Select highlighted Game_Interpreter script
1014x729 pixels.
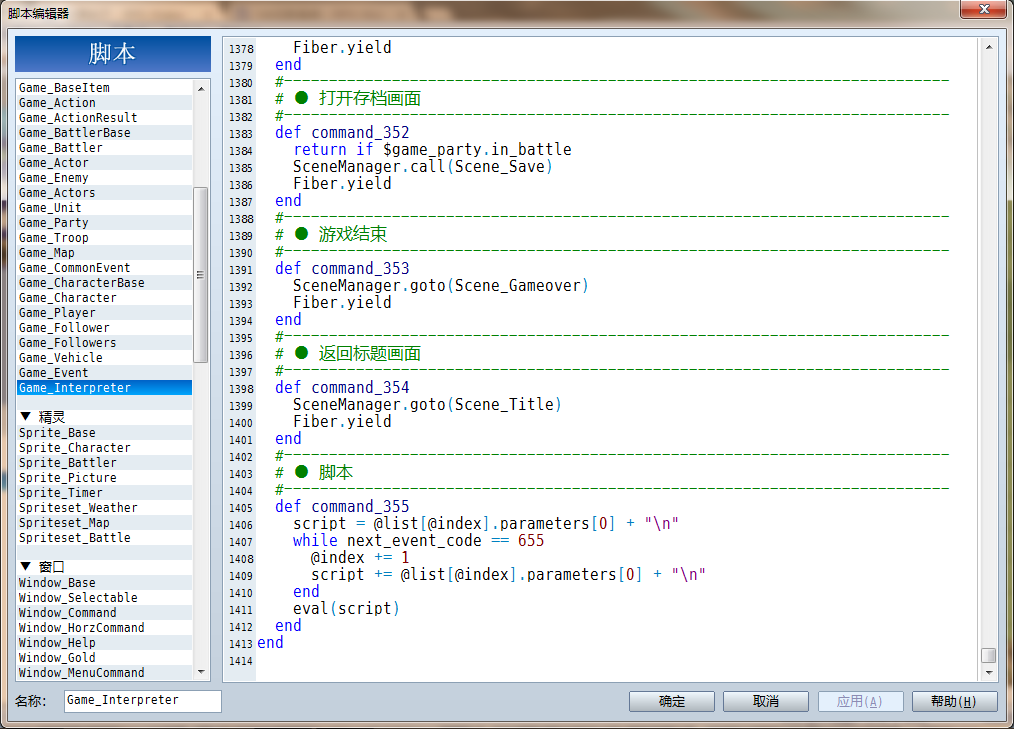104,387
